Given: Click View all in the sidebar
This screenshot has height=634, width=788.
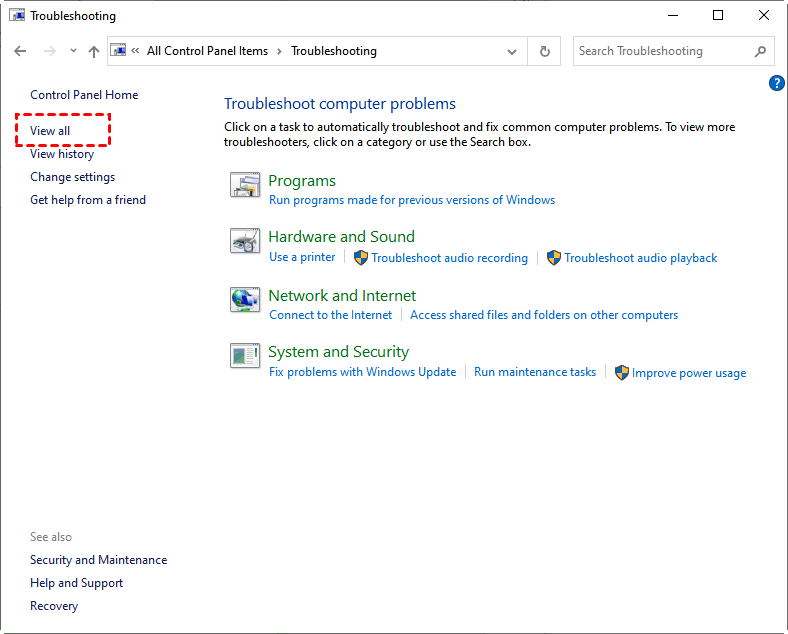Looking at the screenshot, I should [50, 131].
